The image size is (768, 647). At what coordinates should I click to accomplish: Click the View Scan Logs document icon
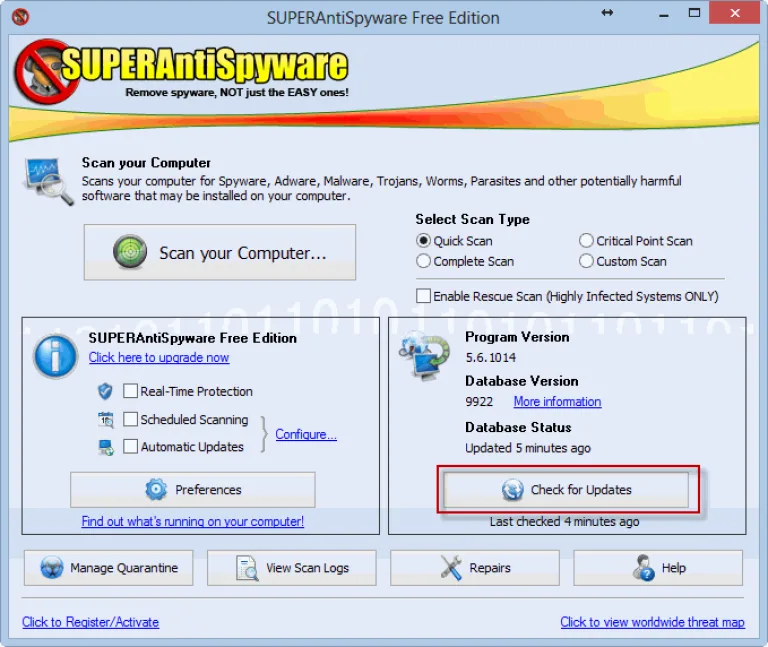[x=247, y=568]
